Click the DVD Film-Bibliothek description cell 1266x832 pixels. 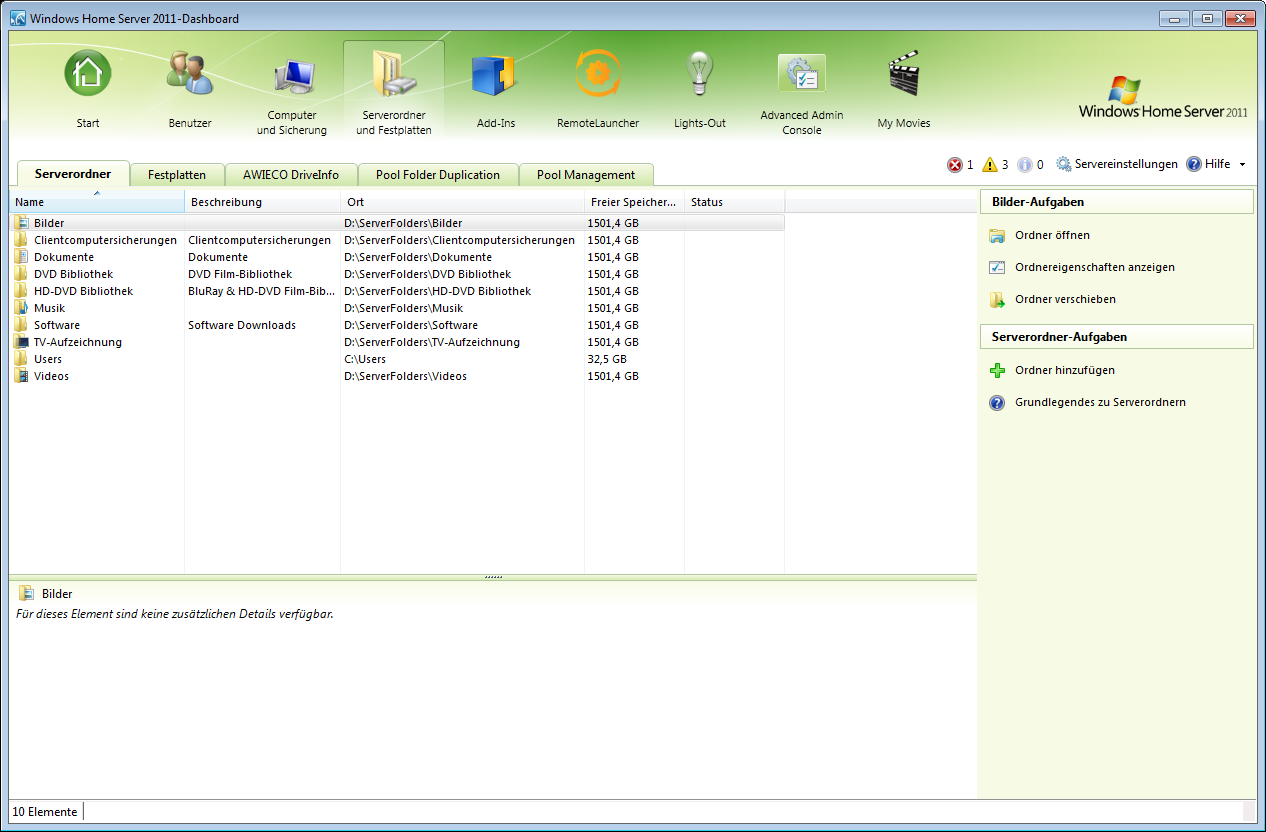tap(240, 274)
